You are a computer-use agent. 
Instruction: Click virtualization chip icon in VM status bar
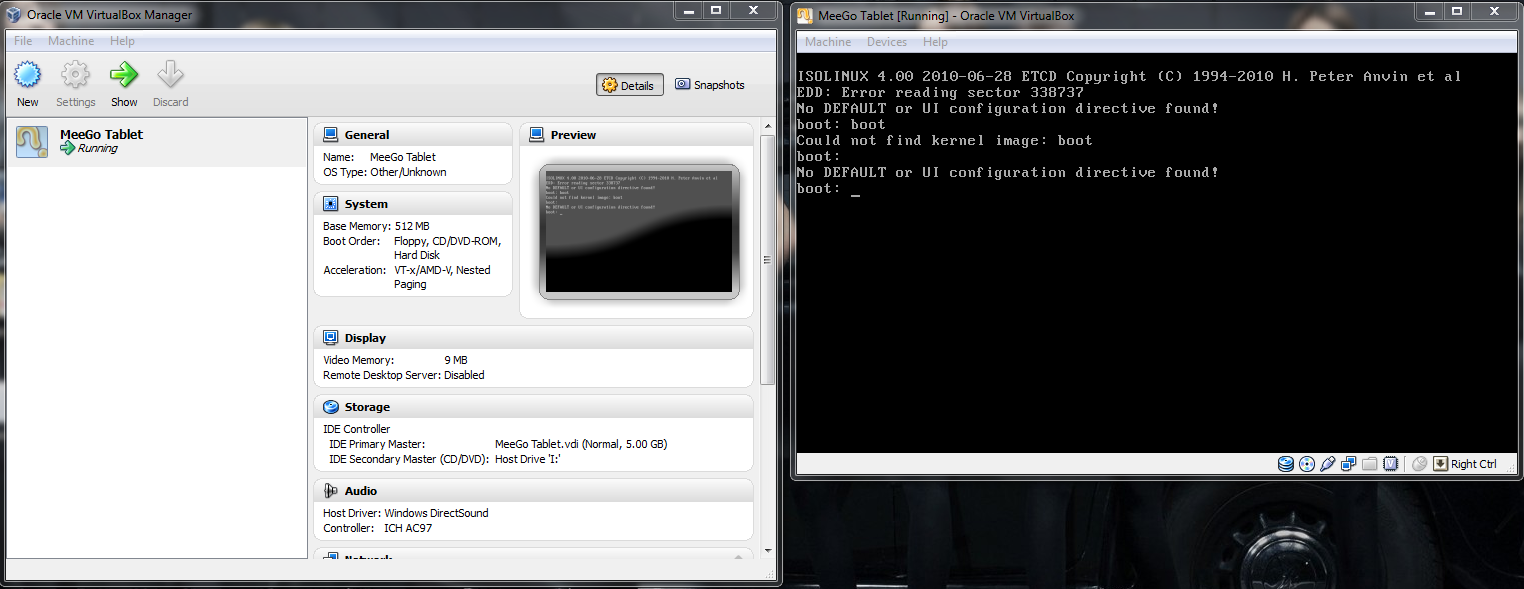point(1390,464)
